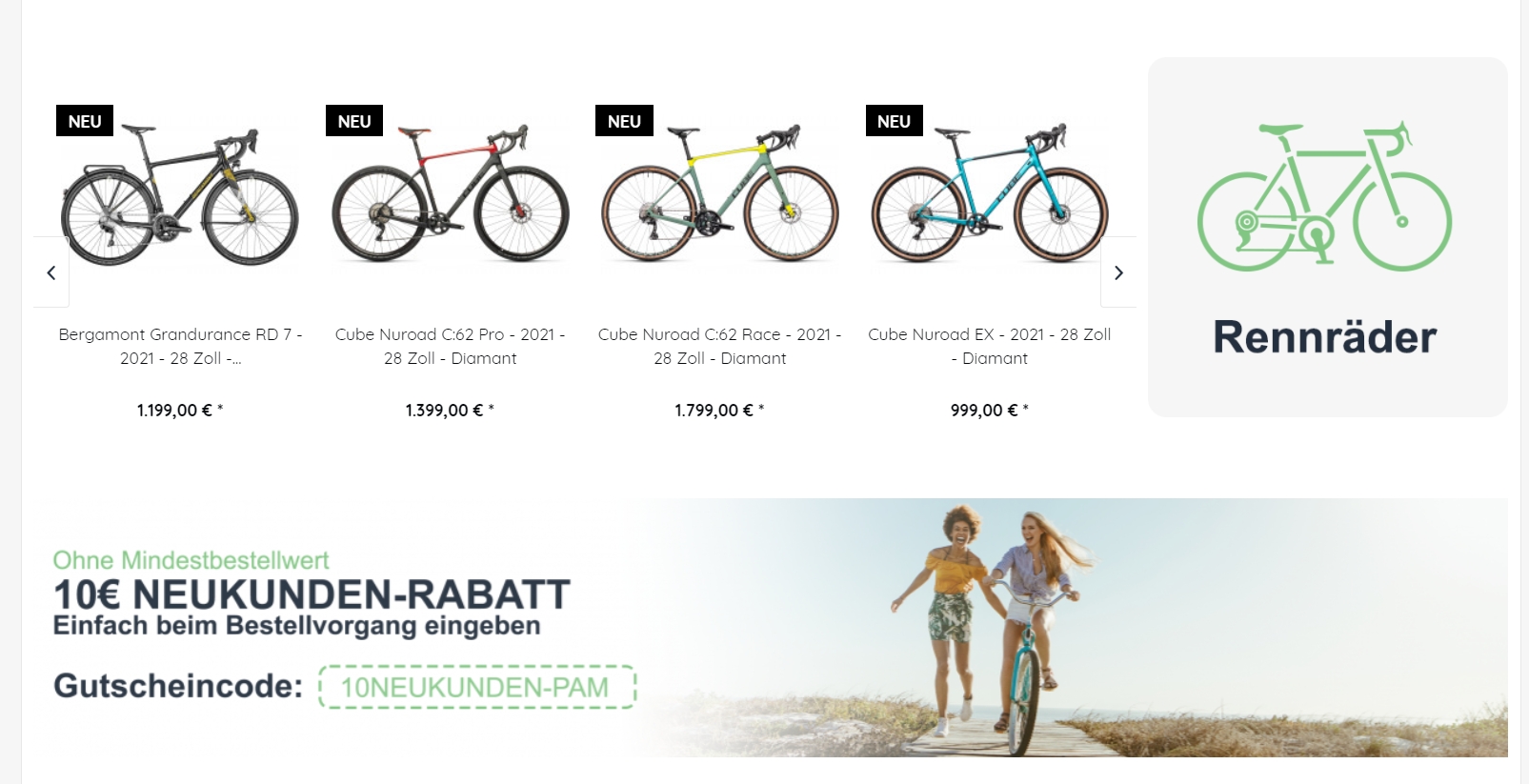The height and width of the screenshot is (784, 1529).
Task: Click the 999,00 € price
Action: pyautogui.click(x=990, y=411)
